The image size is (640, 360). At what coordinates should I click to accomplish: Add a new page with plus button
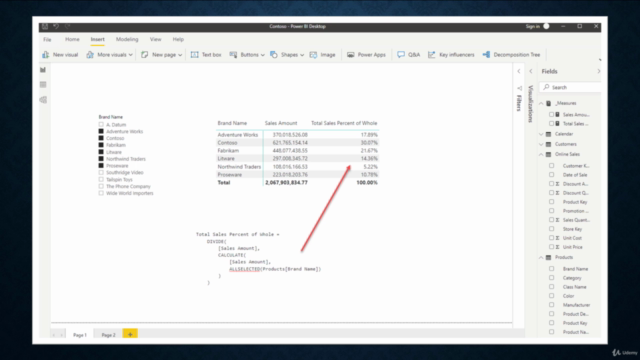[130, 334]
